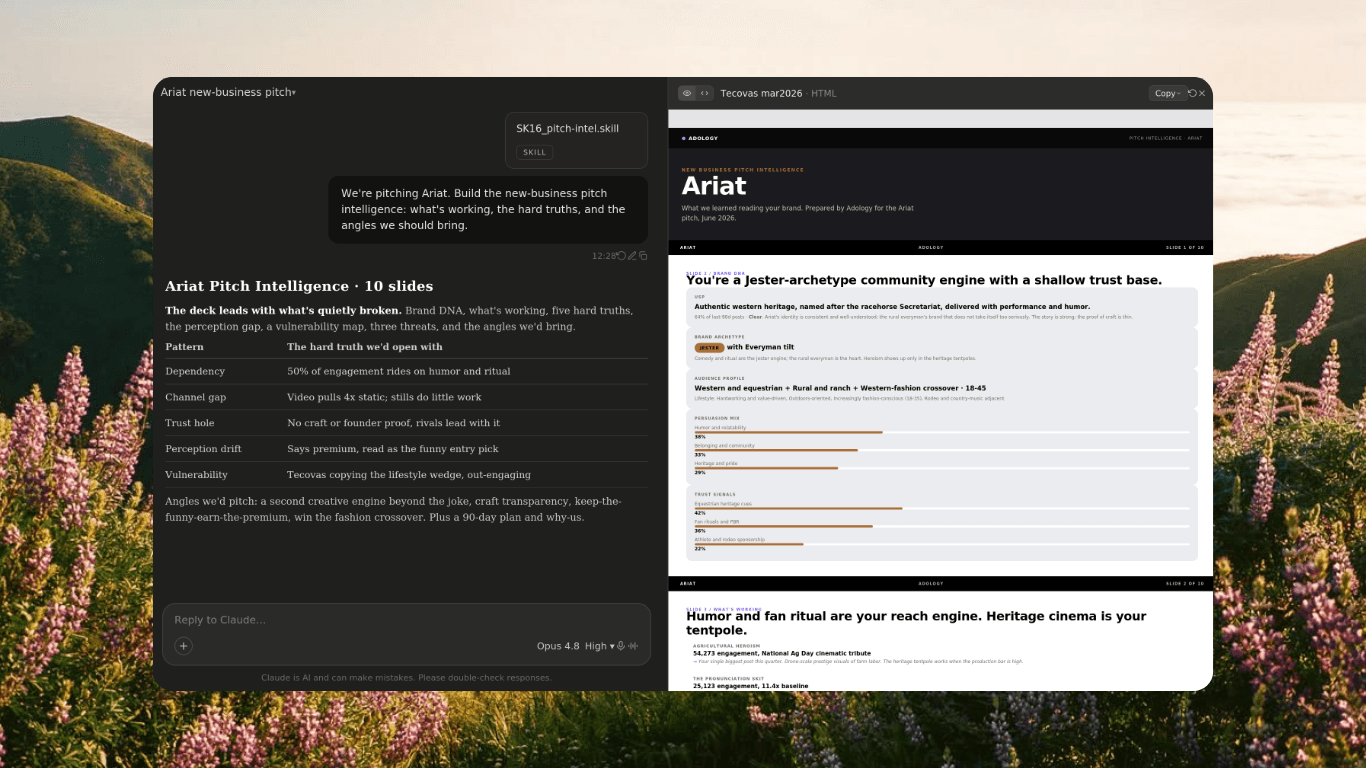
Task: Click the 'Tecovas copying the lifestyle wedge' cell
Action: 409,475
